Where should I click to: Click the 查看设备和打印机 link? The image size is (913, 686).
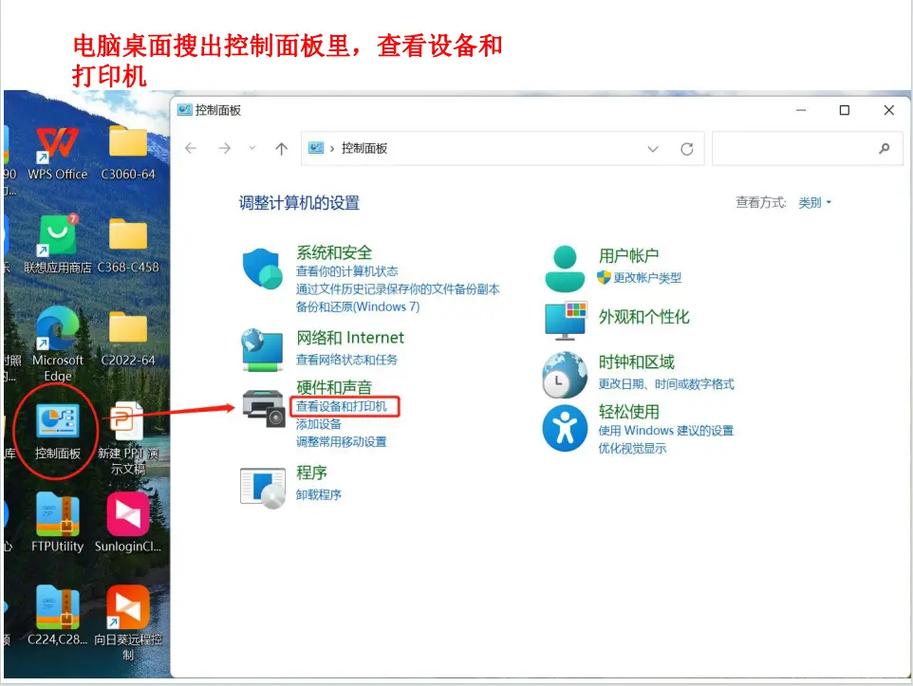344,408
